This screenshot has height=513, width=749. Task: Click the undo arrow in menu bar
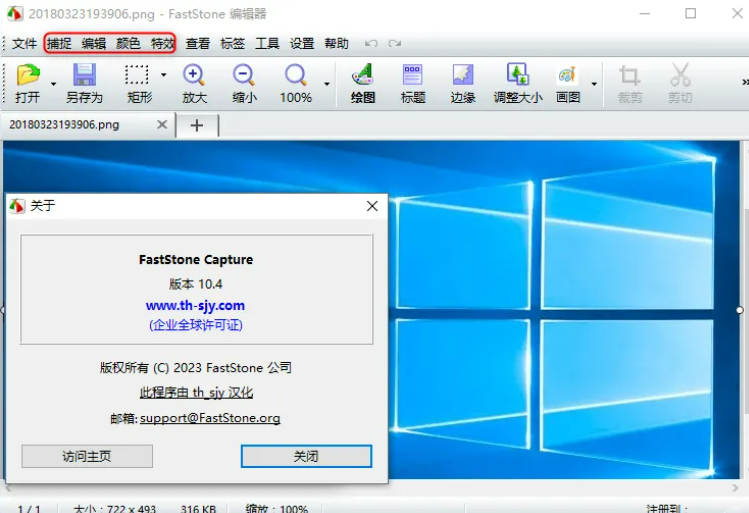pos(371,43)
